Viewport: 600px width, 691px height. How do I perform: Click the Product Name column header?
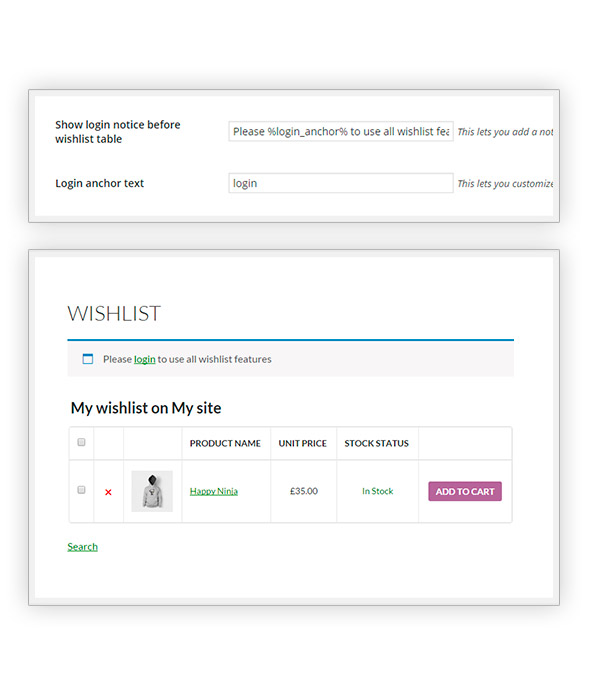tap(225, 443)
